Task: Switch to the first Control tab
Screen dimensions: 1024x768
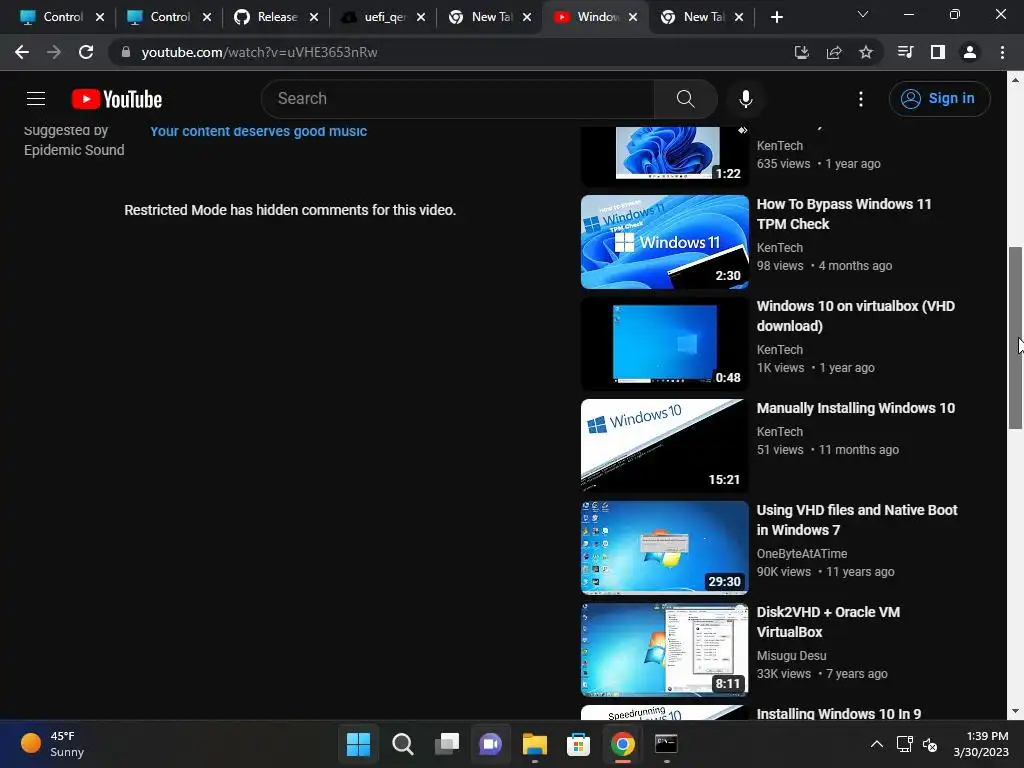Action: pyautogui.click(x=52, y=17)
